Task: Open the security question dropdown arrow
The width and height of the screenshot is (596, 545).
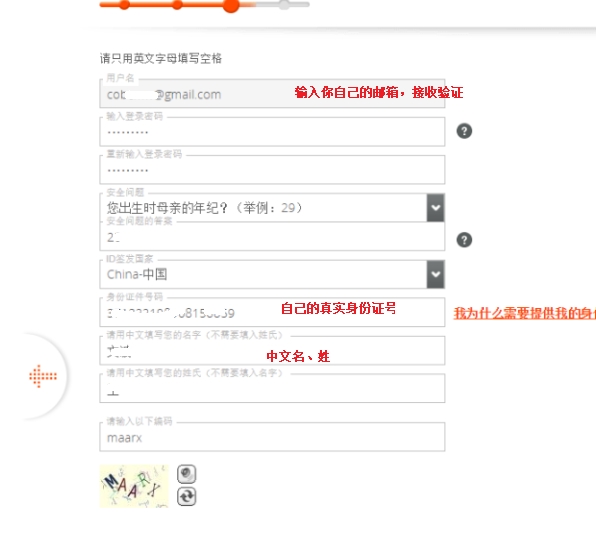Action: pyautogui.click(x=436, y=208)
